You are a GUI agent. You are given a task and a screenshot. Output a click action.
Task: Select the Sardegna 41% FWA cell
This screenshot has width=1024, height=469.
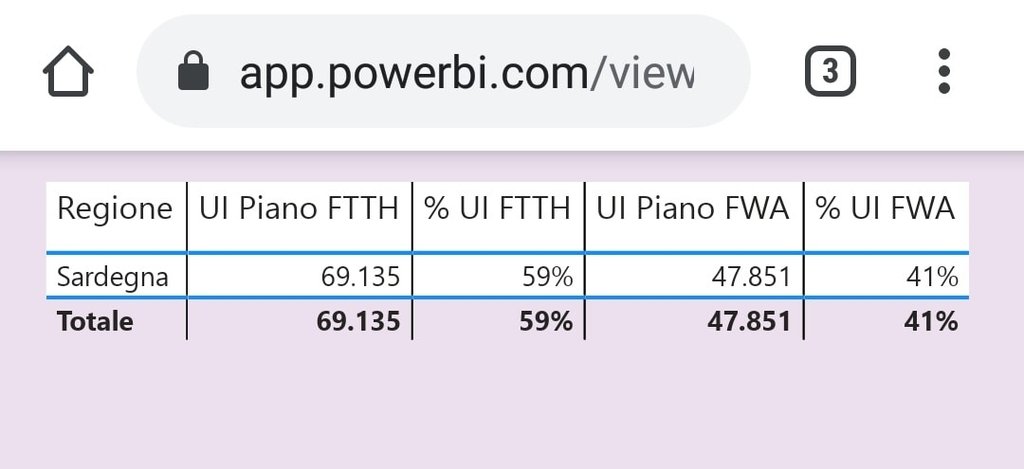[x=933, y=277]
